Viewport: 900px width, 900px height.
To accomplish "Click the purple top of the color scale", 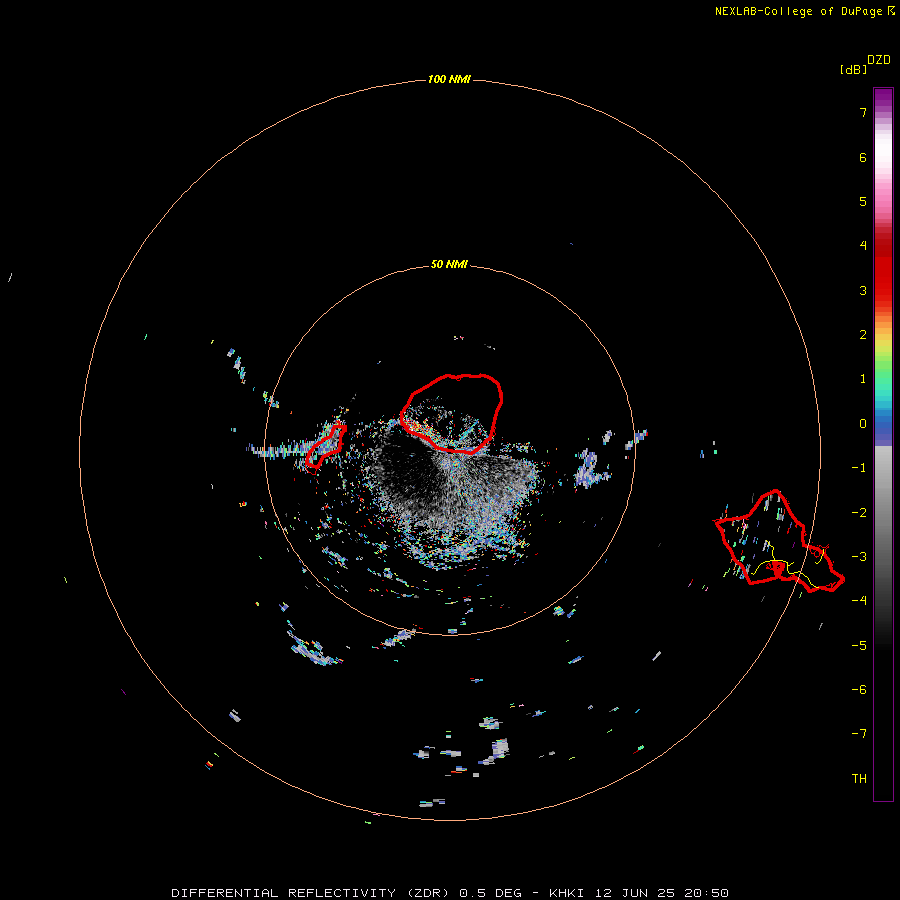I will coord(883,98).
